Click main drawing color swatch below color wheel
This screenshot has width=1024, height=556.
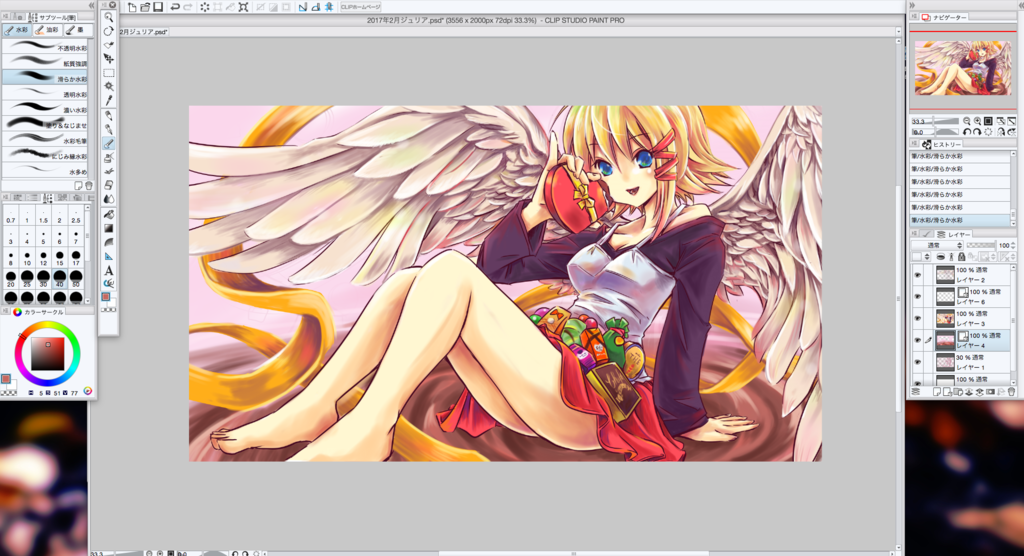(x=6, y=379)
